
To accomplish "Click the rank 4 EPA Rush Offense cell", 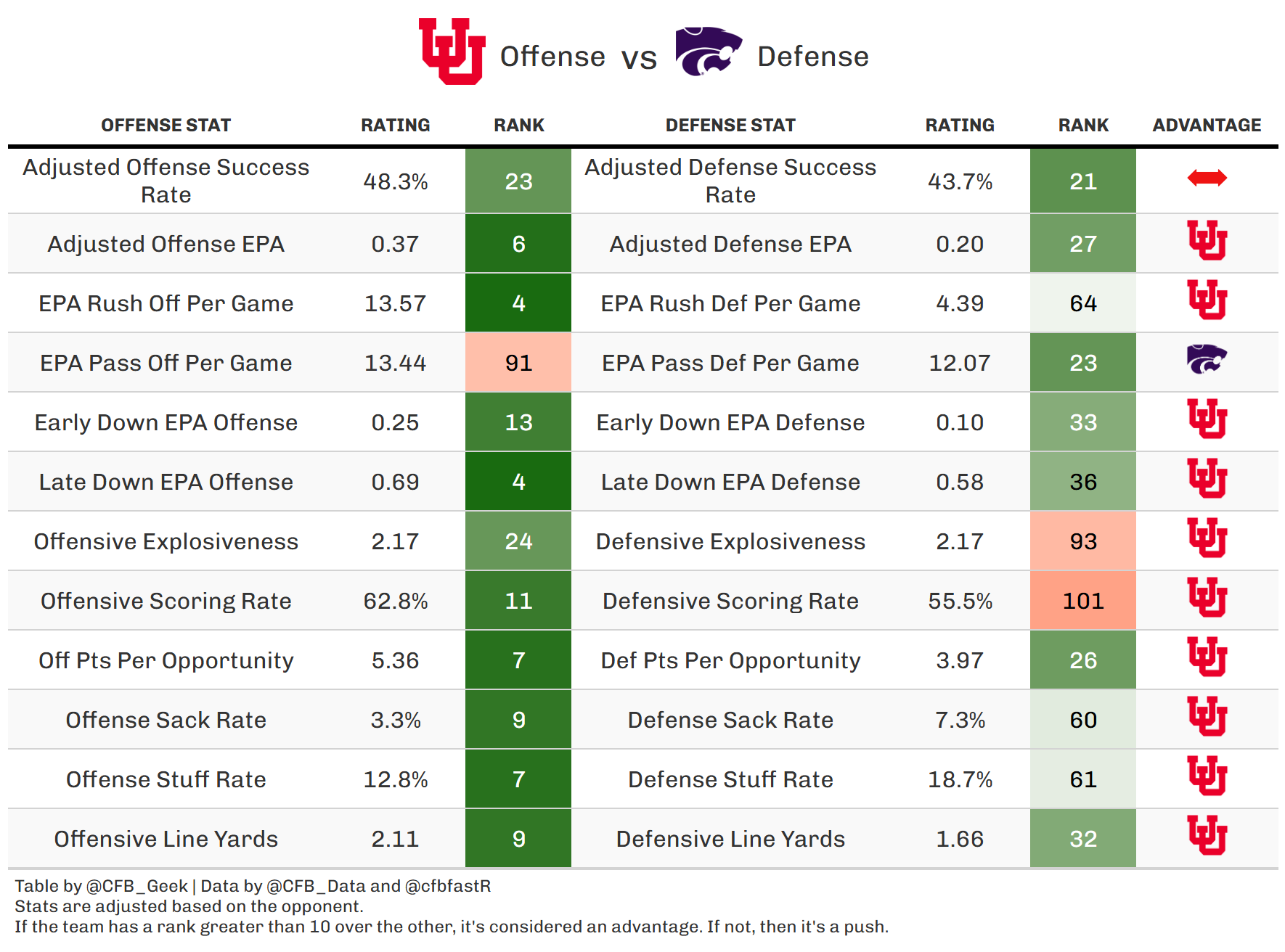I will tap(518, 303).
